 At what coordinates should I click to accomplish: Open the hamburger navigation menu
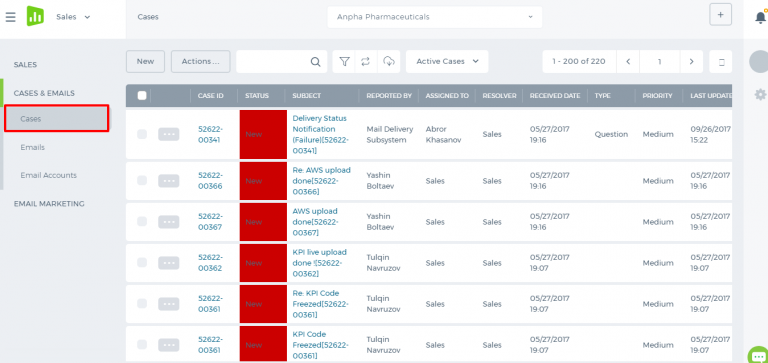pyautogui.click(x=10, y=17)
